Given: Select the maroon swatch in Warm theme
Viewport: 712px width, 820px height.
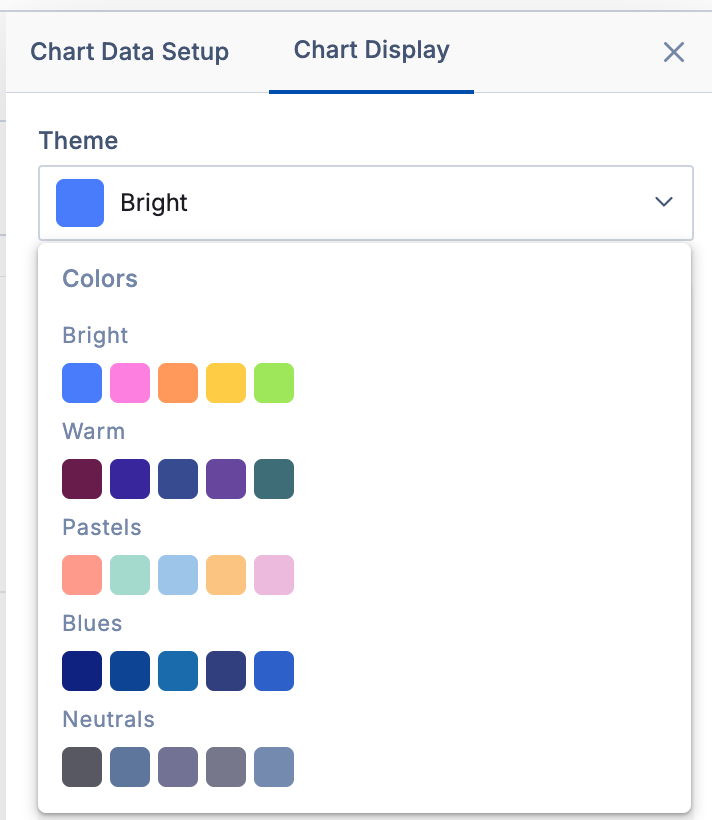Looking at the screenshot, I should coord(82,479).
